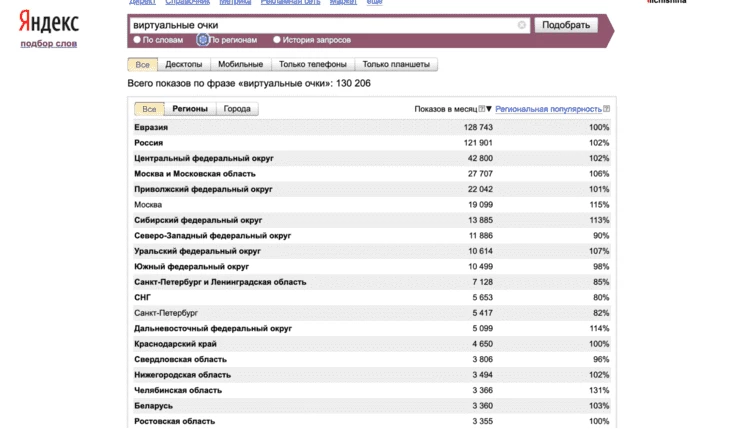
Task: Clear the search query with the X icon
Action: pos(521,25)
